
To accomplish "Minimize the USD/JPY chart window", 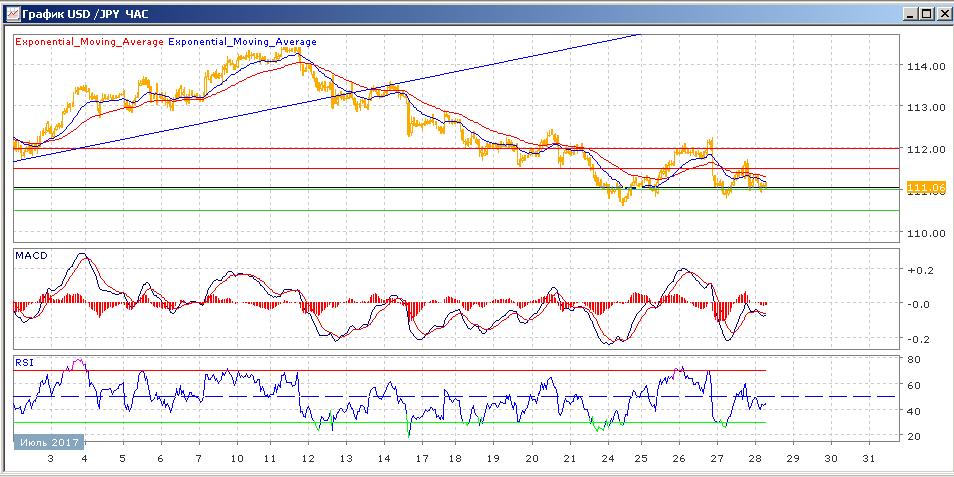I will click(909, 14).
